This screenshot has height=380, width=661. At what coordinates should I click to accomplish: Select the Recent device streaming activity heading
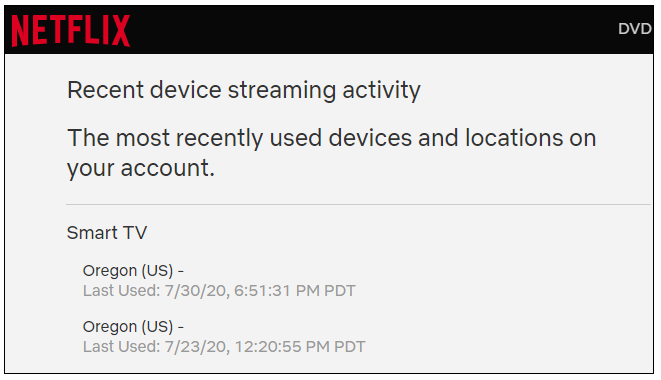pos(244,90)
